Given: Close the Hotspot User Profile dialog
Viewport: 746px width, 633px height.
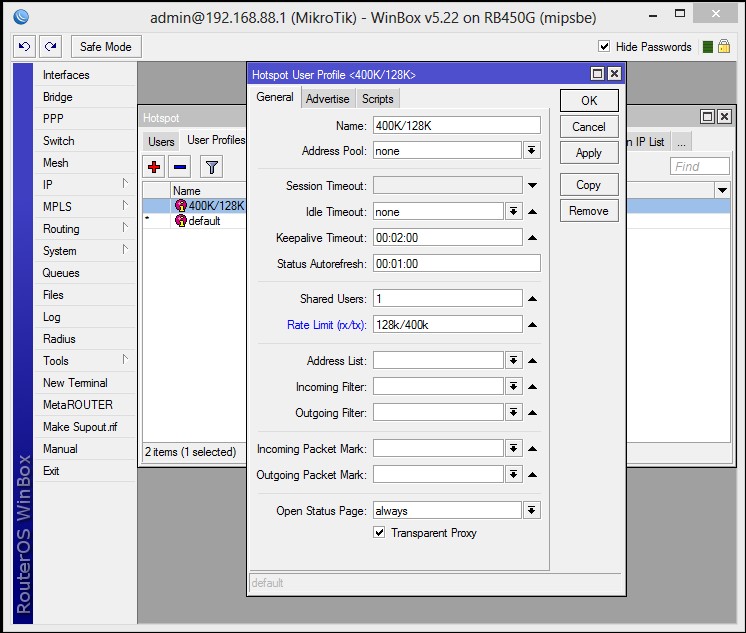Looking at the screenshot, I should pos(614,74).
